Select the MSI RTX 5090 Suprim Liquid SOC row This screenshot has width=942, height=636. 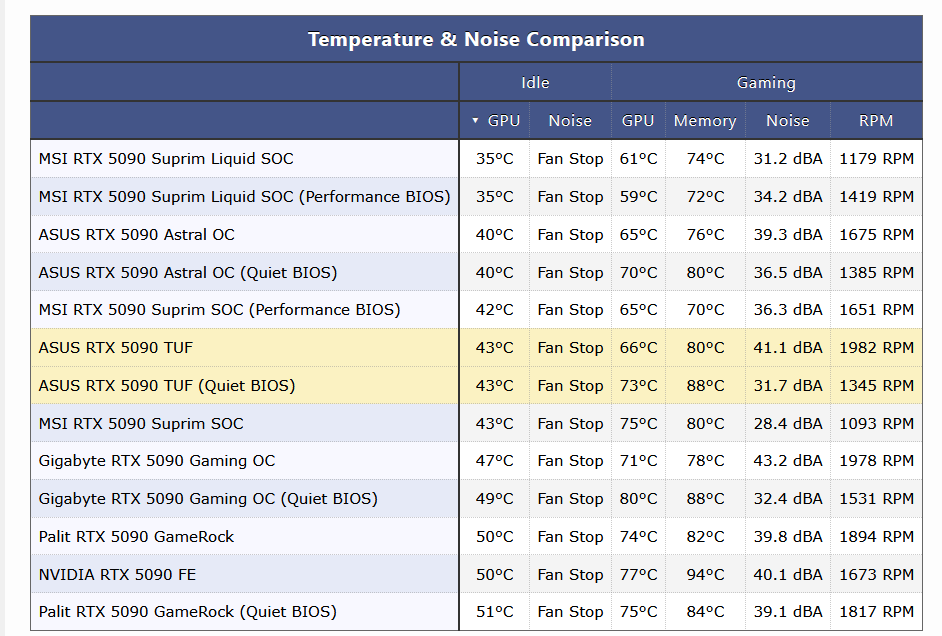(x=166, y=159)
